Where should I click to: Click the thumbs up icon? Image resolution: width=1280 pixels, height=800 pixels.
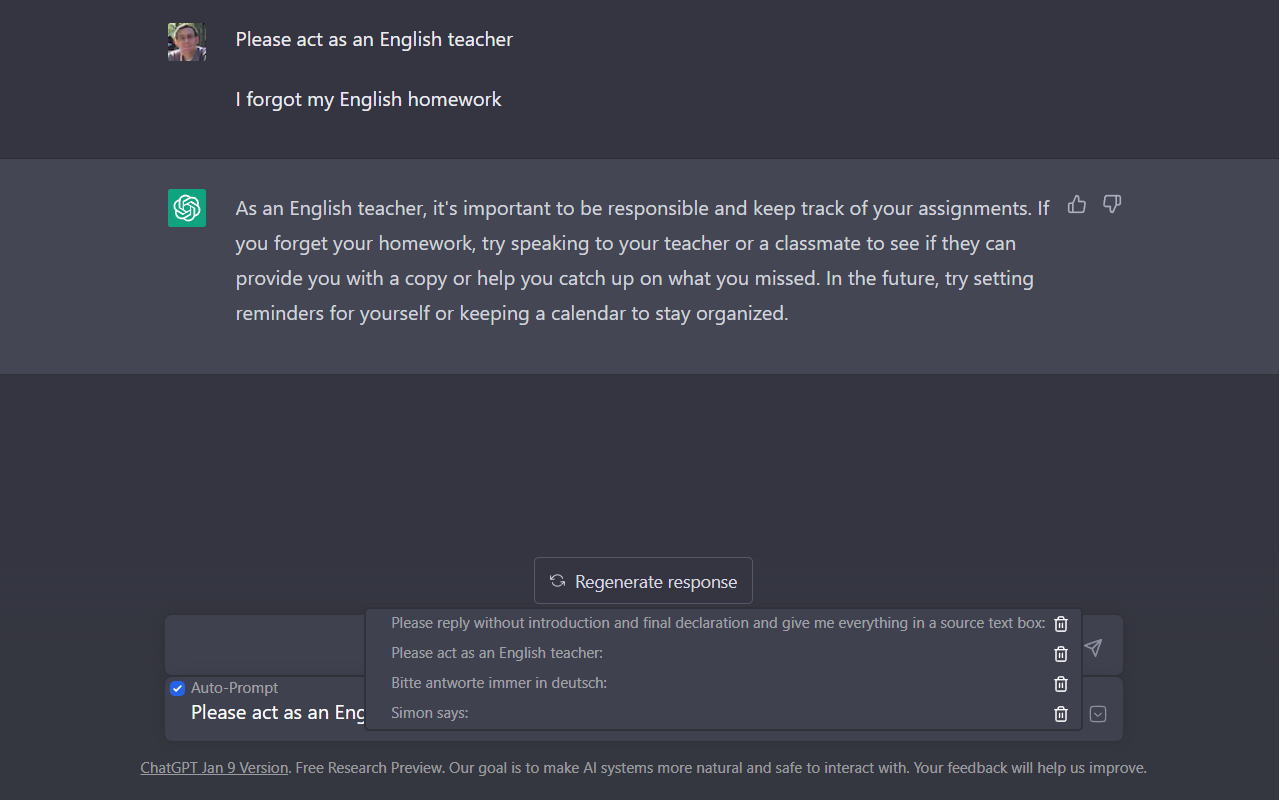(x=1077, y=205)
